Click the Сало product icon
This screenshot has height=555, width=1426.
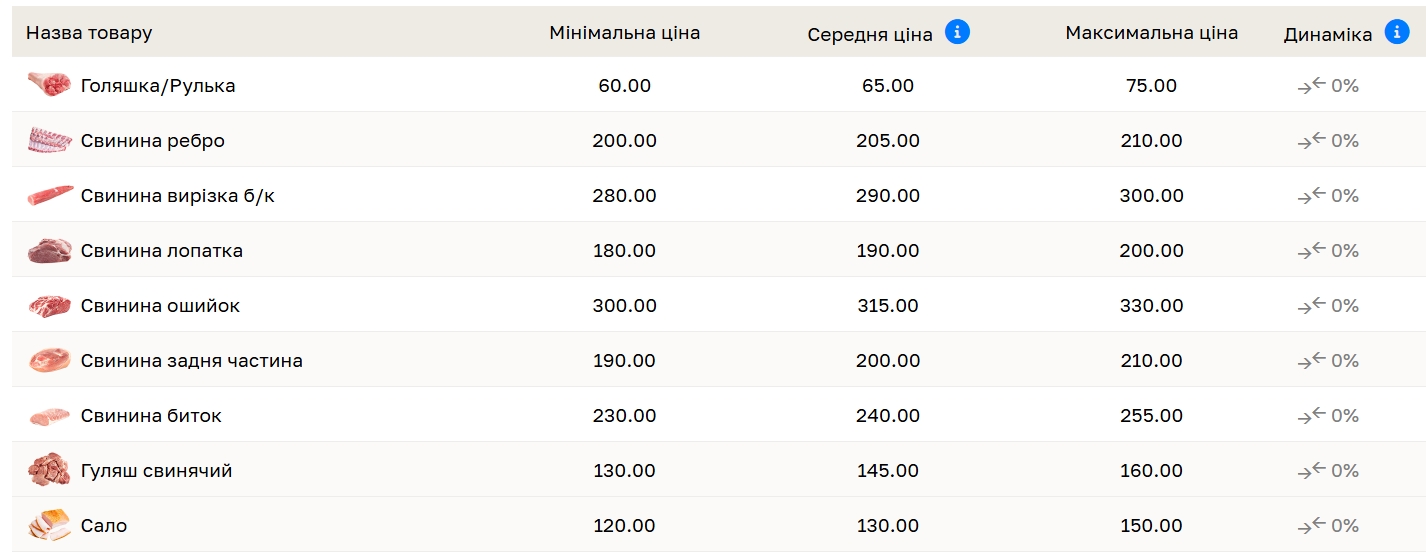(49, 525)
